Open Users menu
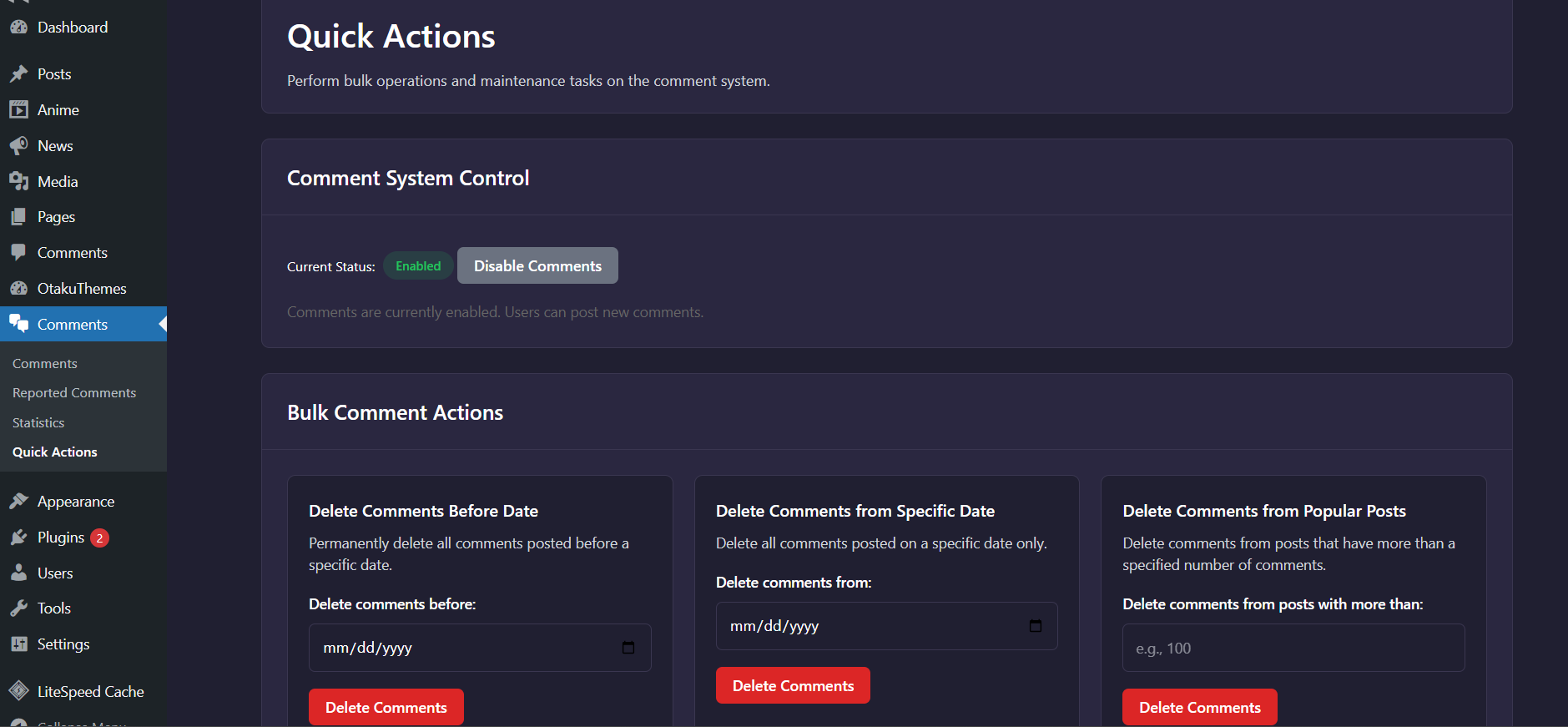Screen dimensions: 1568x727 tap(83, 573)
